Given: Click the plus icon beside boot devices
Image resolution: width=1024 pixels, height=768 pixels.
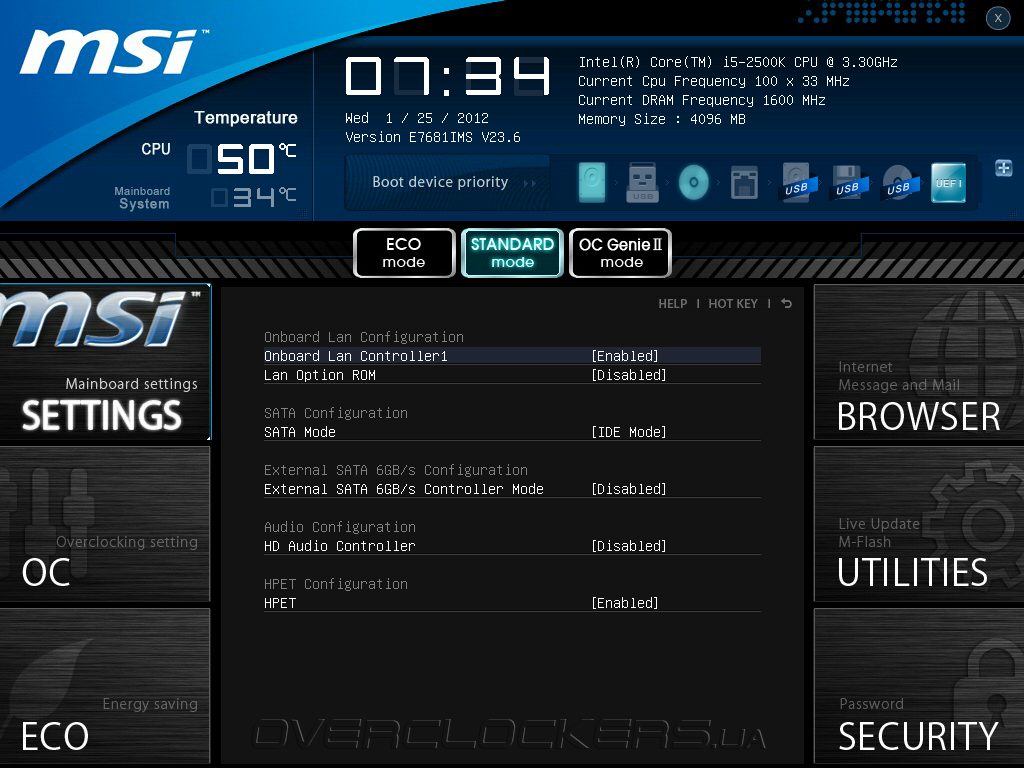Looking at the screenshot, I should (x=1004, y=168).
